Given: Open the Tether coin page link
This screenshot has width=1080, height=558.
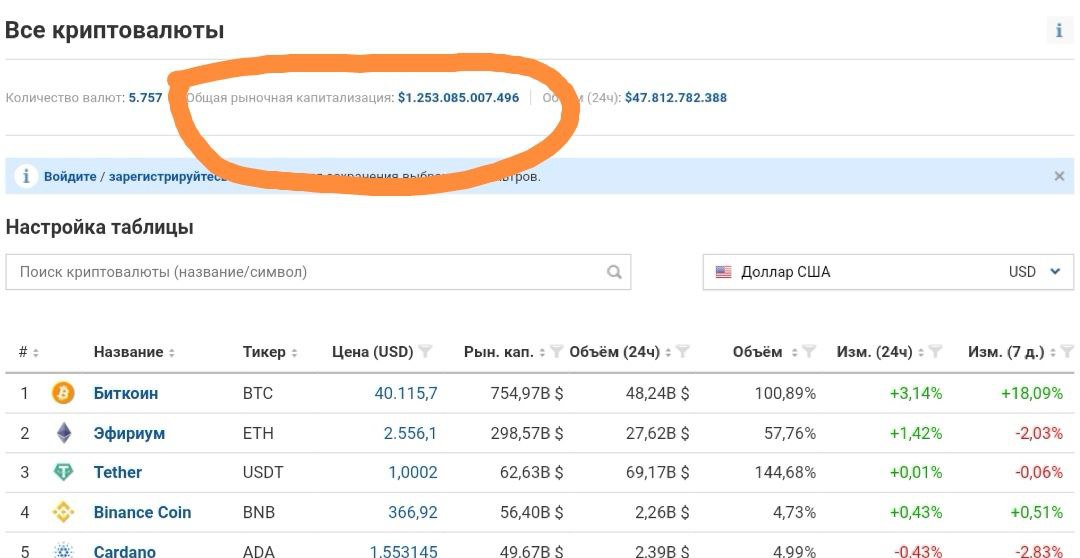Looking at the screenshot, I should [118, 473].
